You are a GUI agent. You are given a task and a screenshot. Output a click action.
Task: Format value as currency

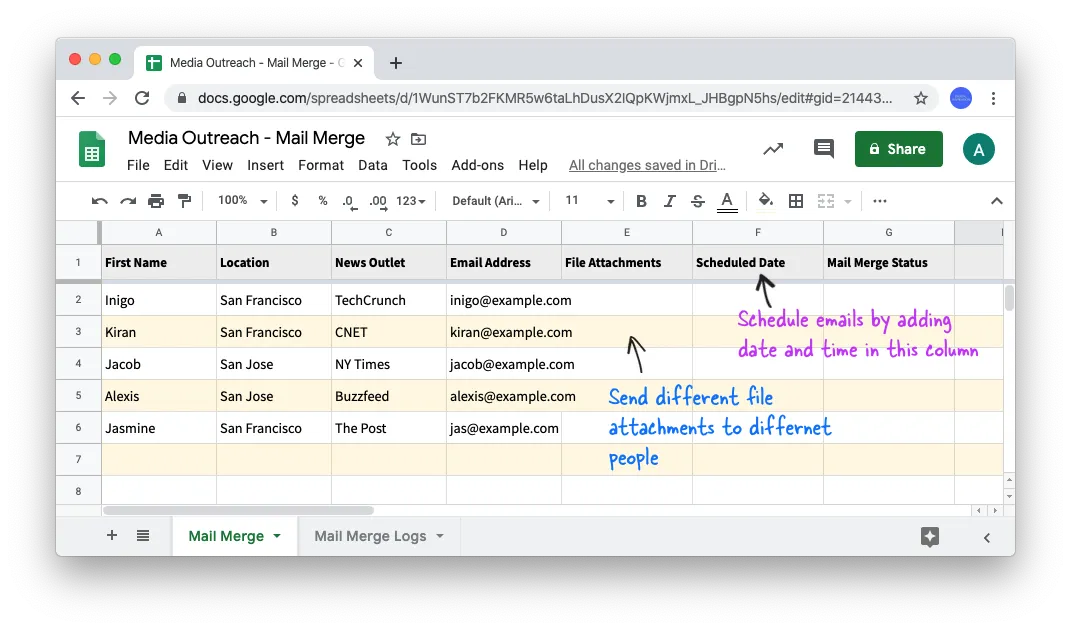(294, 200)
